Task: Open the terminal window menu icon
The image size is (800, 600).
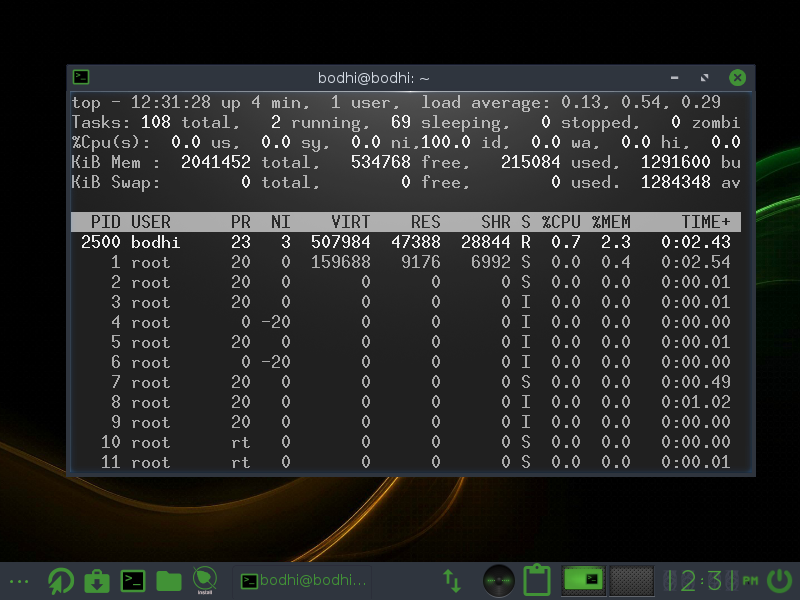Action: 81,78
